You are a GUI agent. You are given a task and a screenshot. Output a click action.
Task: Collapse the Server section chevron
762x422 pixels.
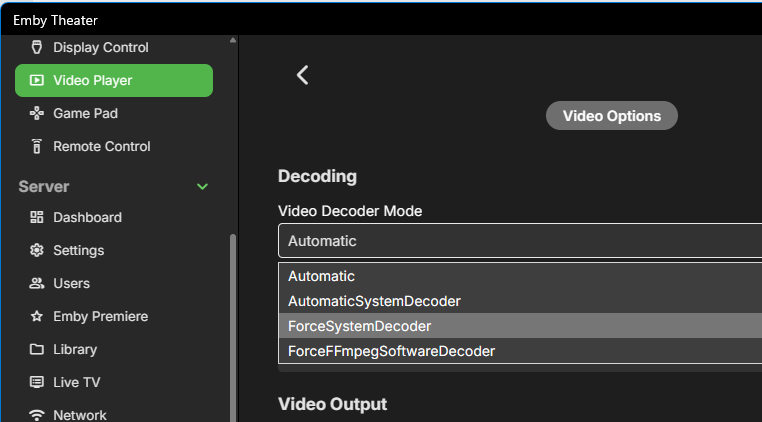tap(203, 187)
